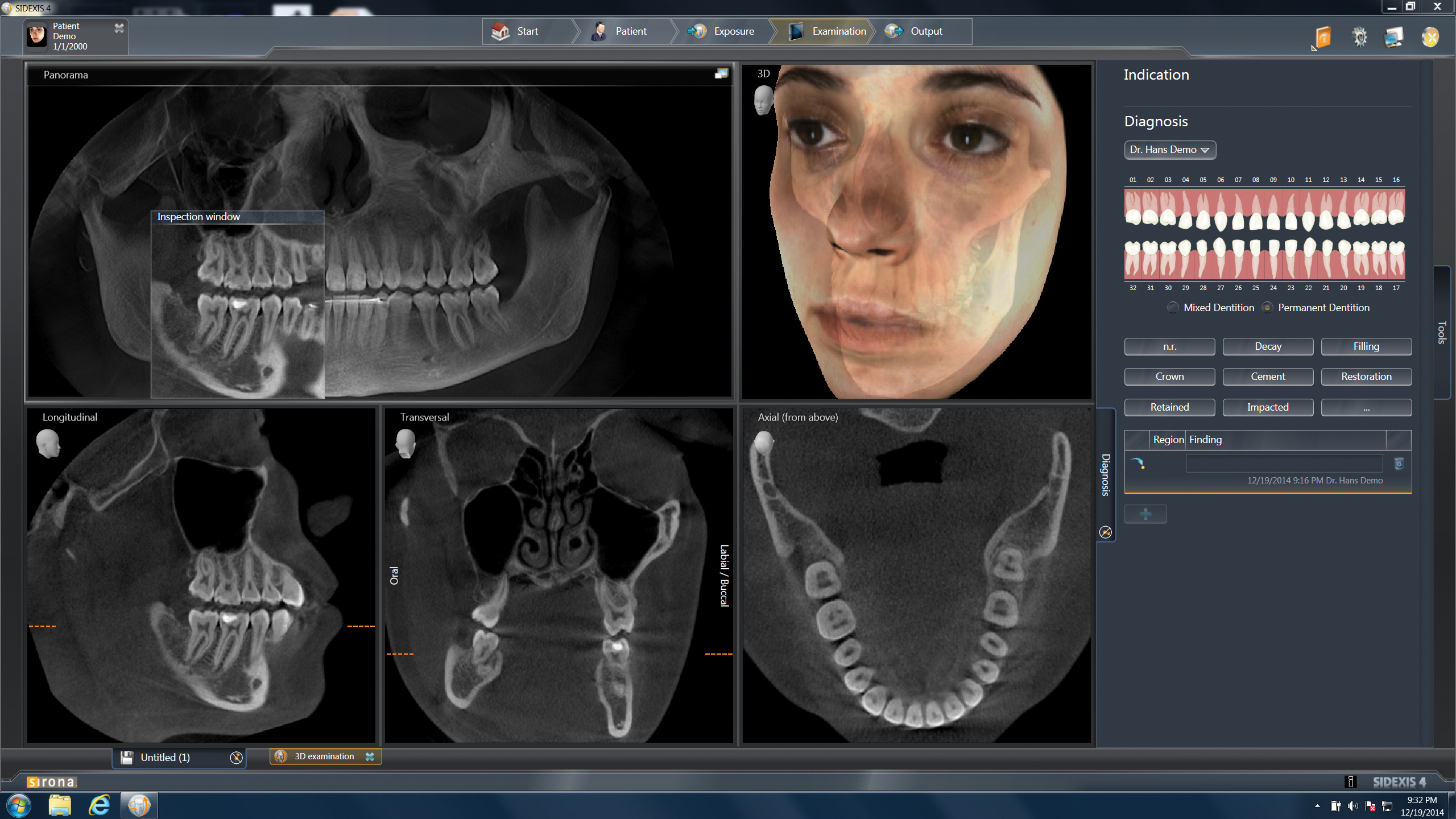This screenshot has height=819, width=1456.
Task: Delete the finding entry with trash icon
Action: point(1399,464)
